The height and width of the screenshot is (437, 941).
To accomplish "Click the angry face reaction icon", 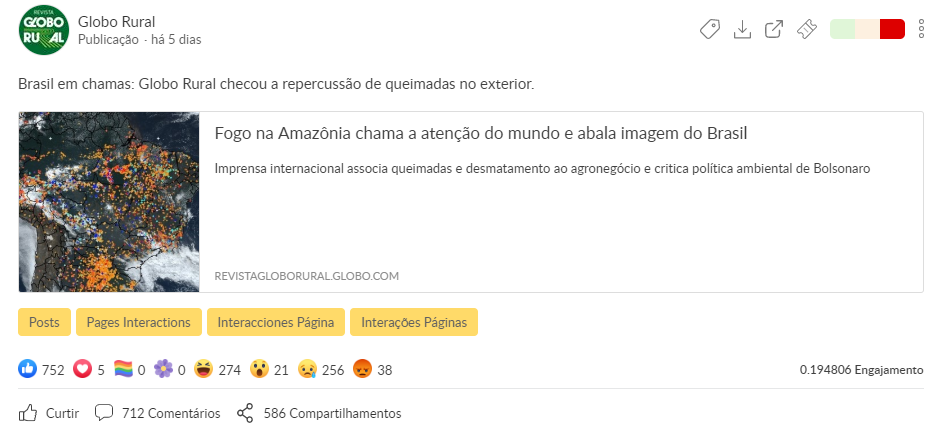I will tap(363, 370).
